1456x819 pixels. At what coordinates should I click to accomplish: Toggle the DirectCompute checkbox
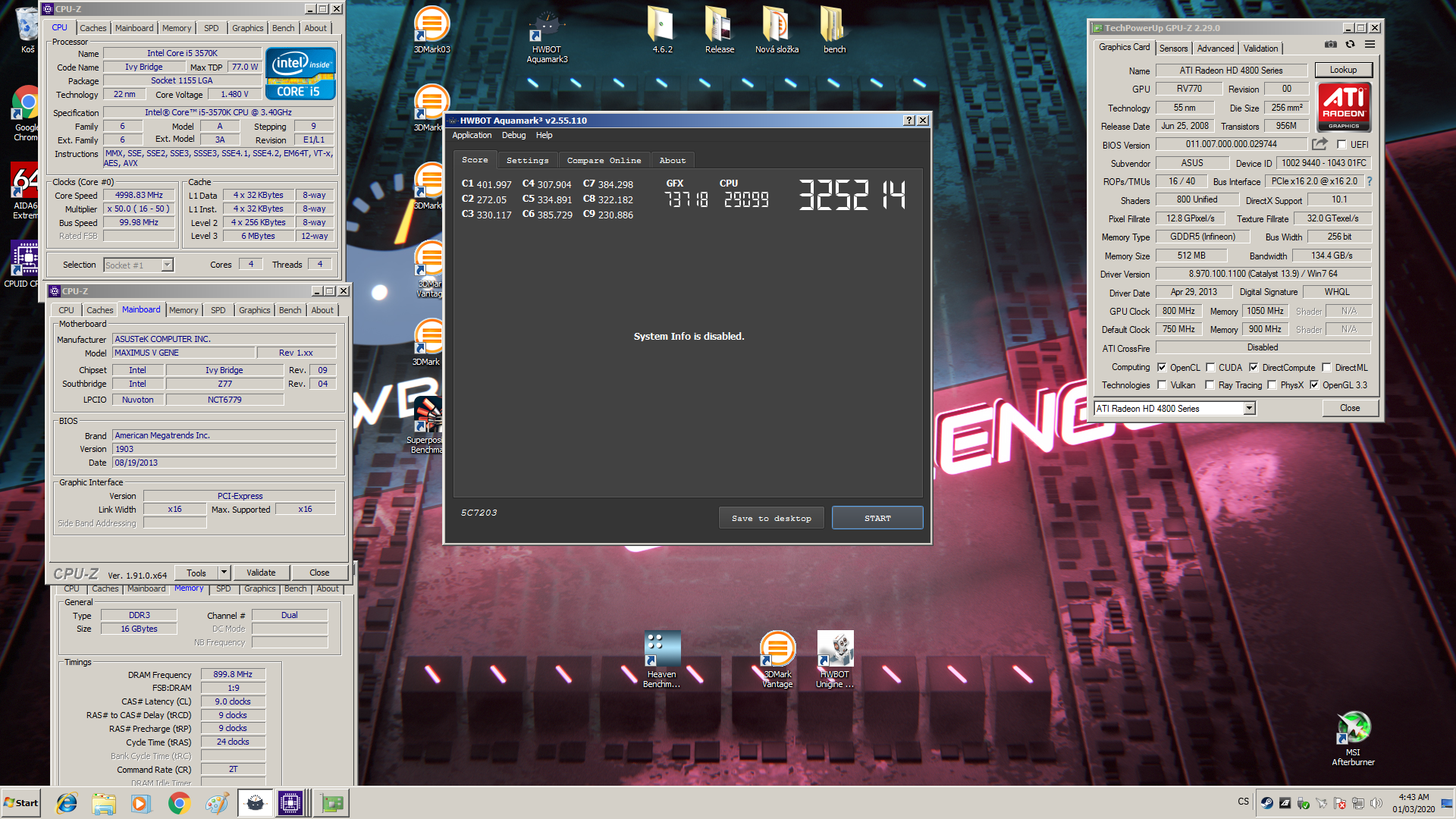click(x=1254, y=367)
